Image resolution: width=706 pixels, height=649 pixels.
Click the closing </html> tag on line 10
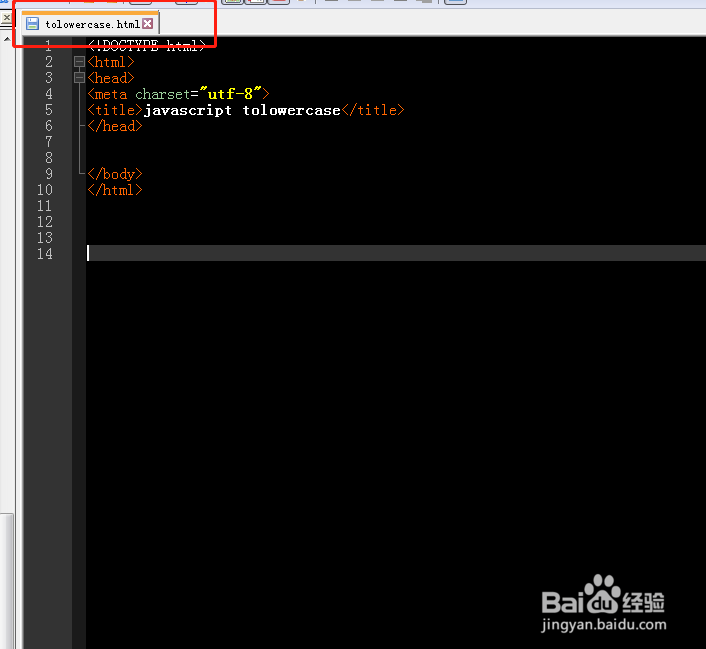tap(115, 190)
